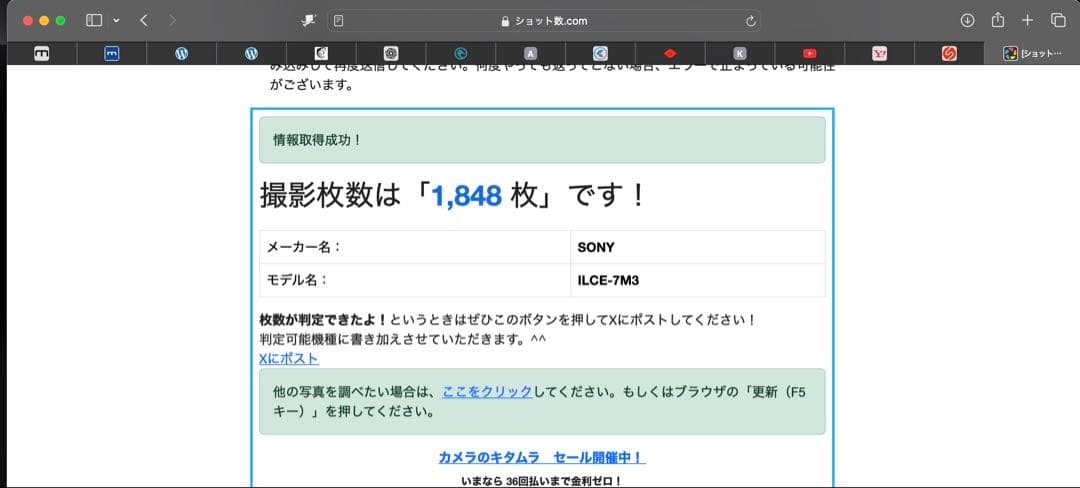Click the メーカー名 table cell
1080x488 pixels.
(x=415, y=247)
